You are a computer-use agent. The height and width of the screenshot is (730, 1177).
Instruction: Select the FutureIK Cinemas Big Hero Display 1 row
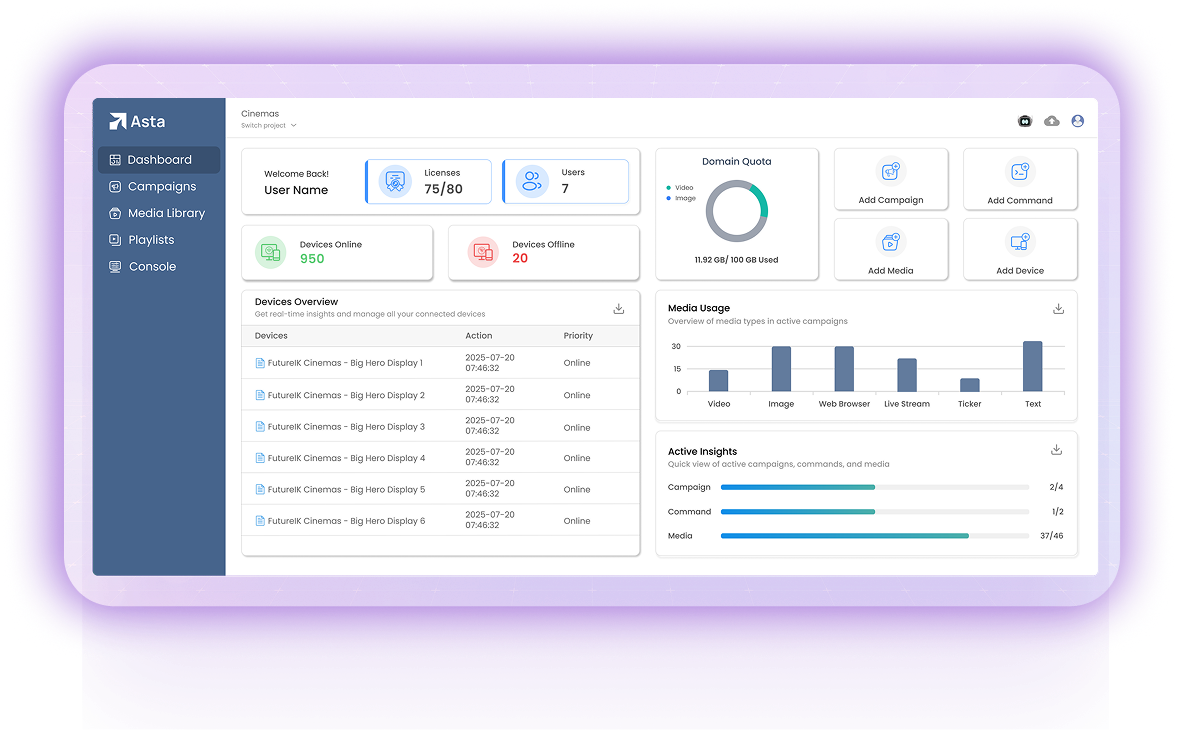pyautogui.click(x=441, y=363)
